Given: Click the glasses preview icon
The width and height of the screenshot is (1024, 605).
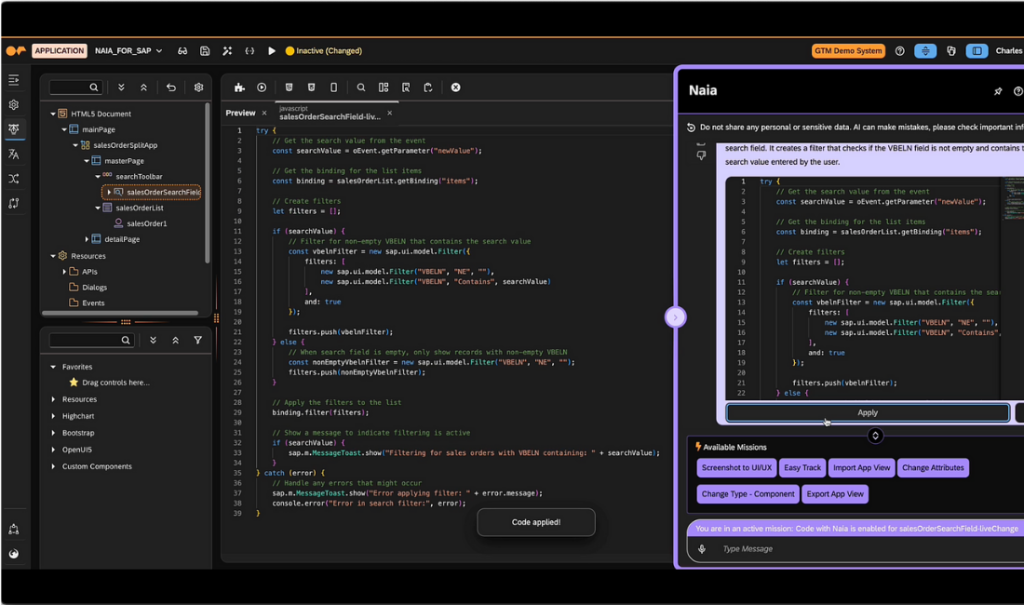Looking at the screenshot, I should pyautogui.click(x=182, y=51).
